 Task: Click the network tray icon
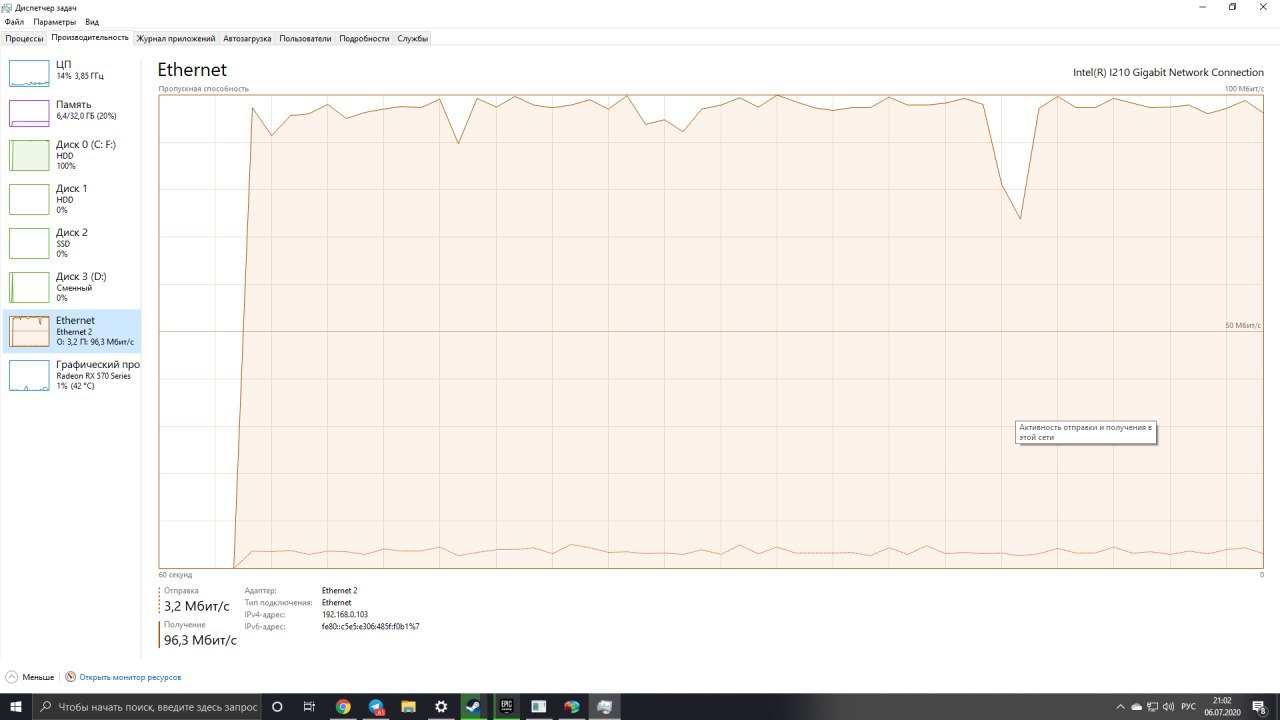pos(1153,706)
